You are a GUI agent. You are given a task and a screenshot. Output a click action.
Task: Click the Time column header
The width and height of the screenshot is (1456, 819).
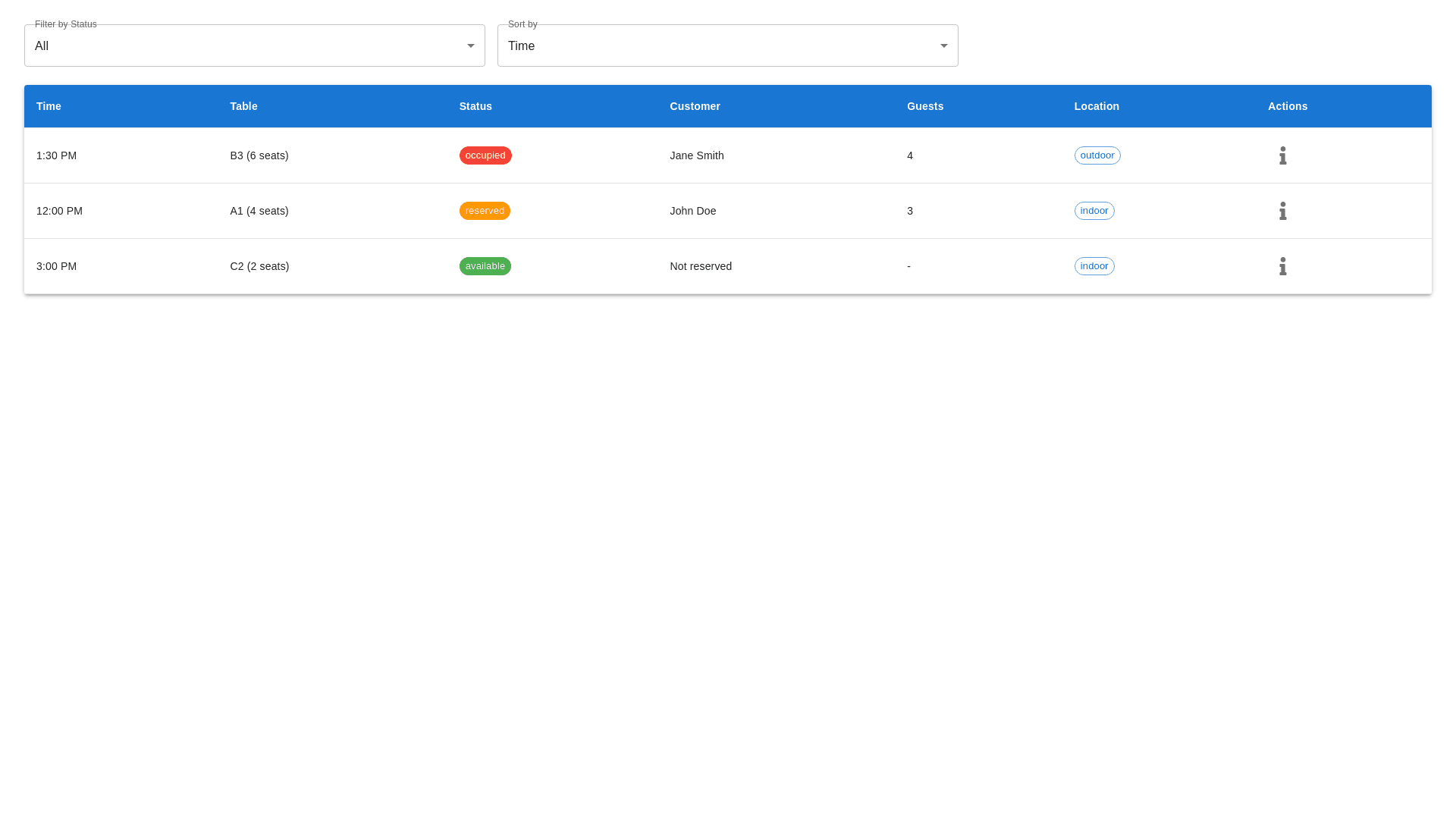pos(49,106)
